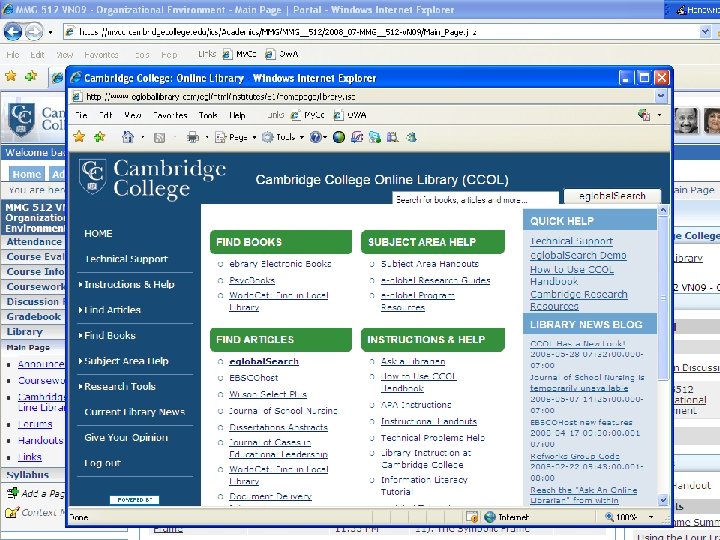Click the popup blocker icon in the status bar
This screenshot has height=540, width=720.
tap(472, 517)
